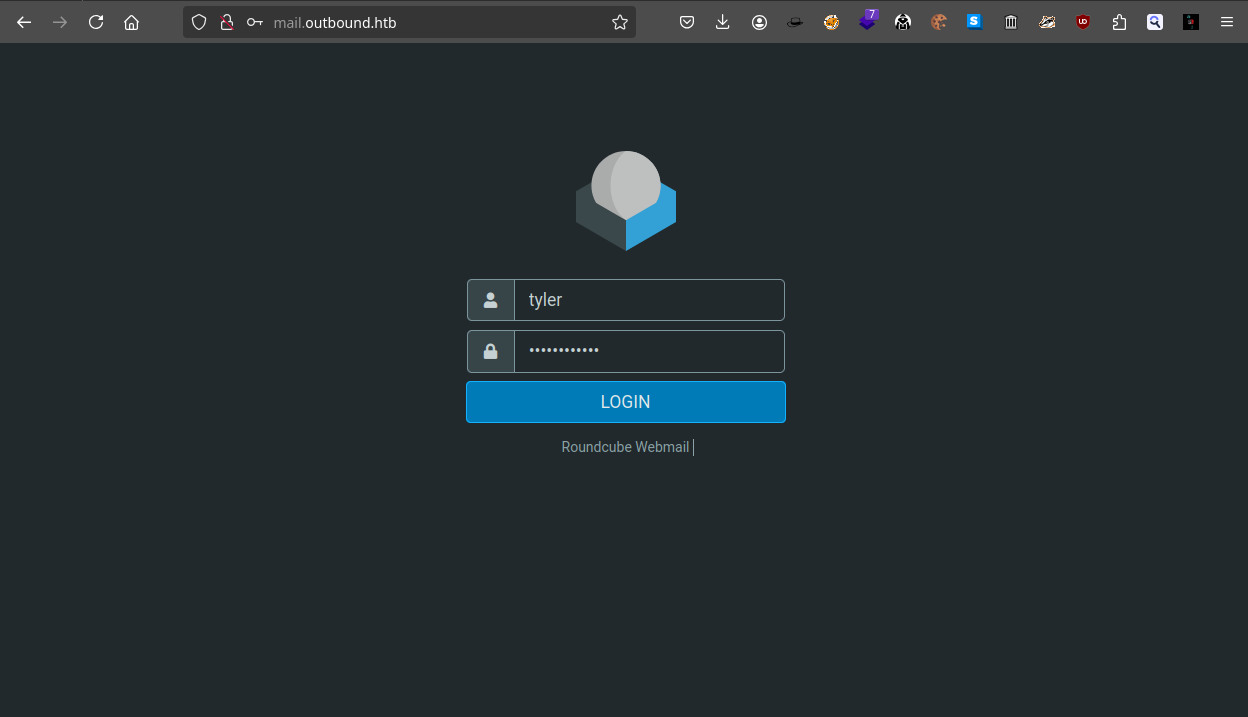Screen dimensions: 1248x717
Task: Open the tracking protection shield icon
Action: pos(199,22)
